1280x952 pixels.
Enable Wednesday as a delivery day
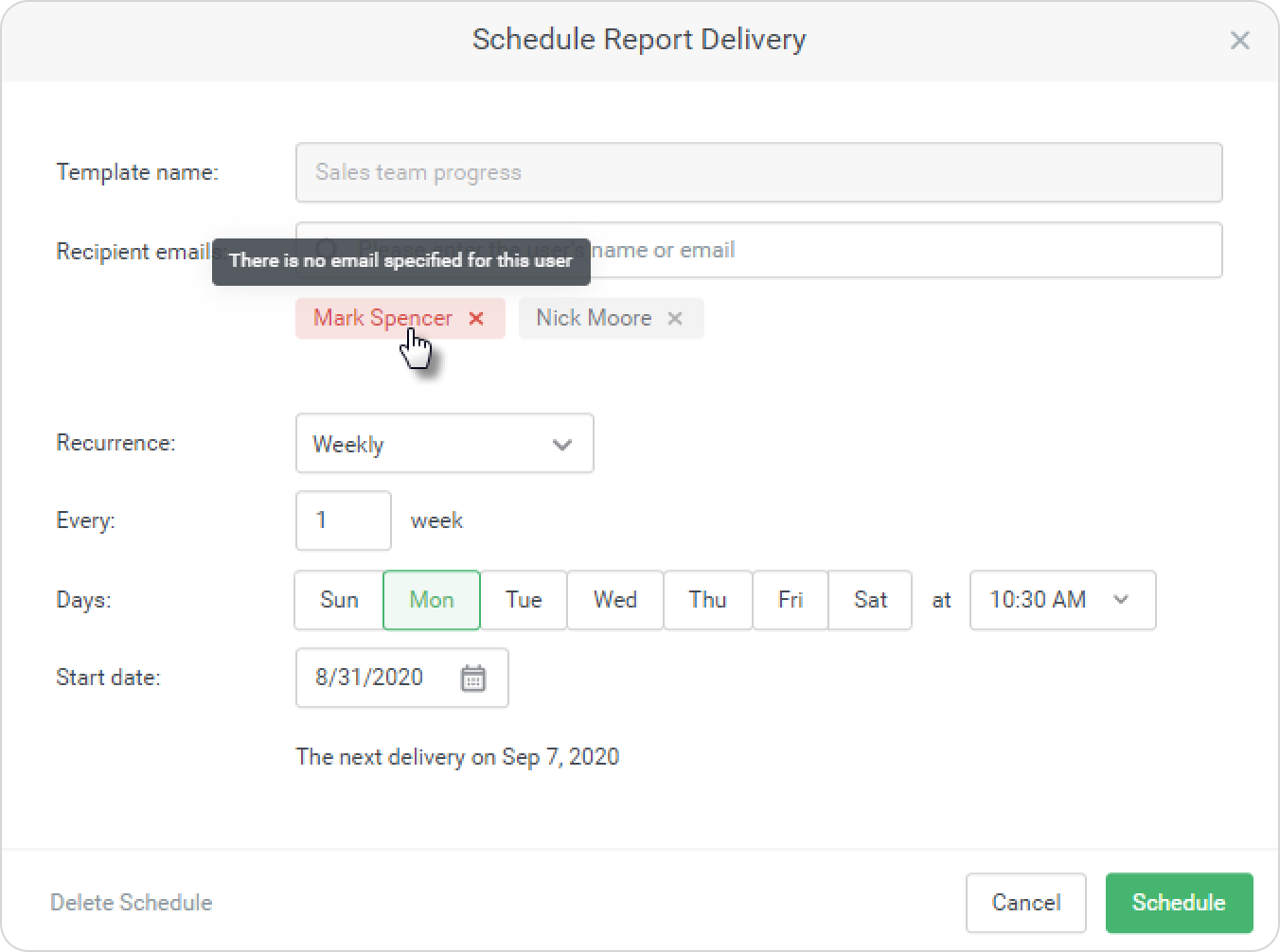pos(615,600)
